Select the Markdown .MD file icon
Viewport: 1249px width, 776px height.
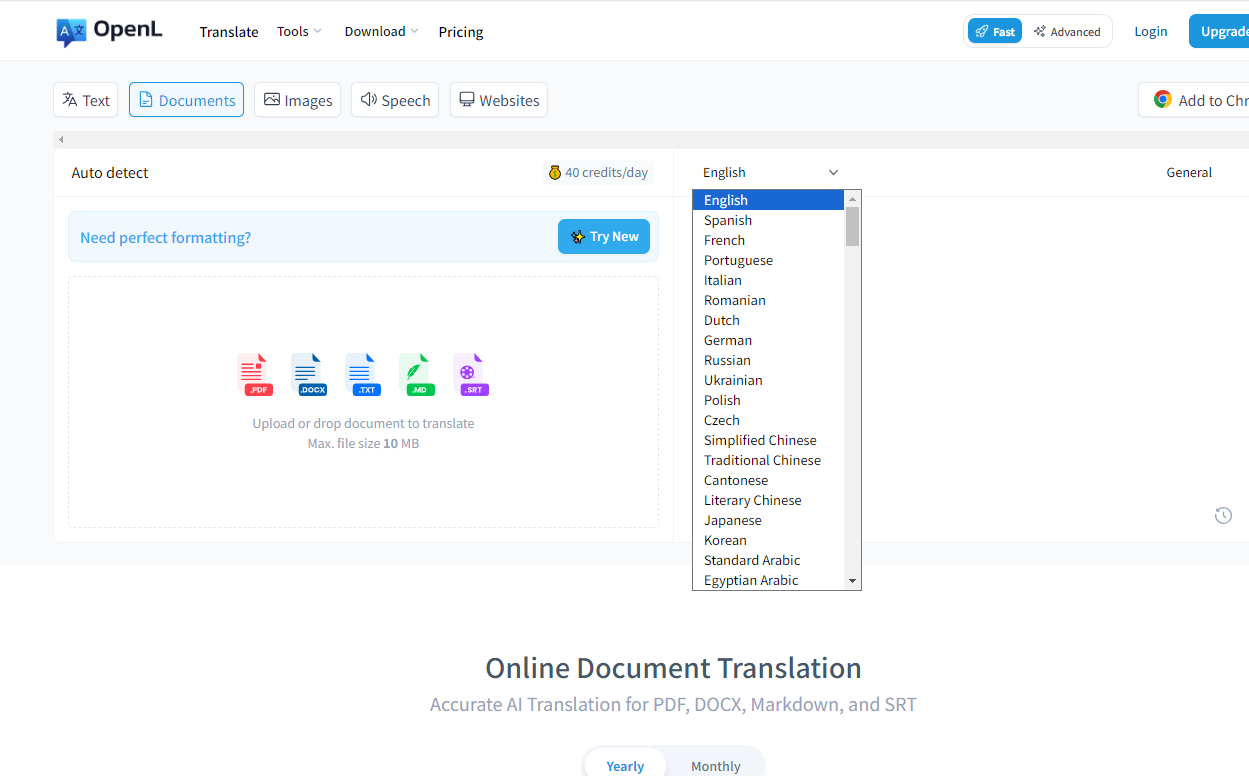[x=416, y=374]
